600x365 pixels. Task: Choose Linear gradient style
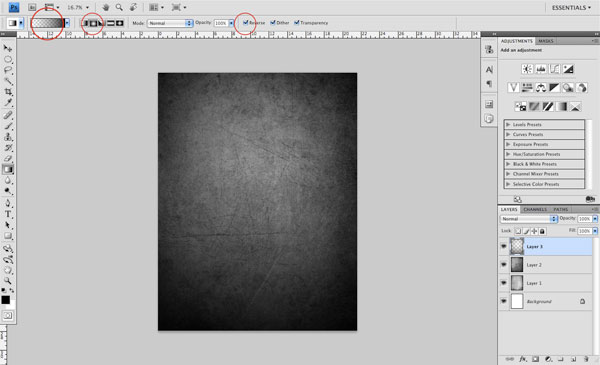click(x=85, y=23)
